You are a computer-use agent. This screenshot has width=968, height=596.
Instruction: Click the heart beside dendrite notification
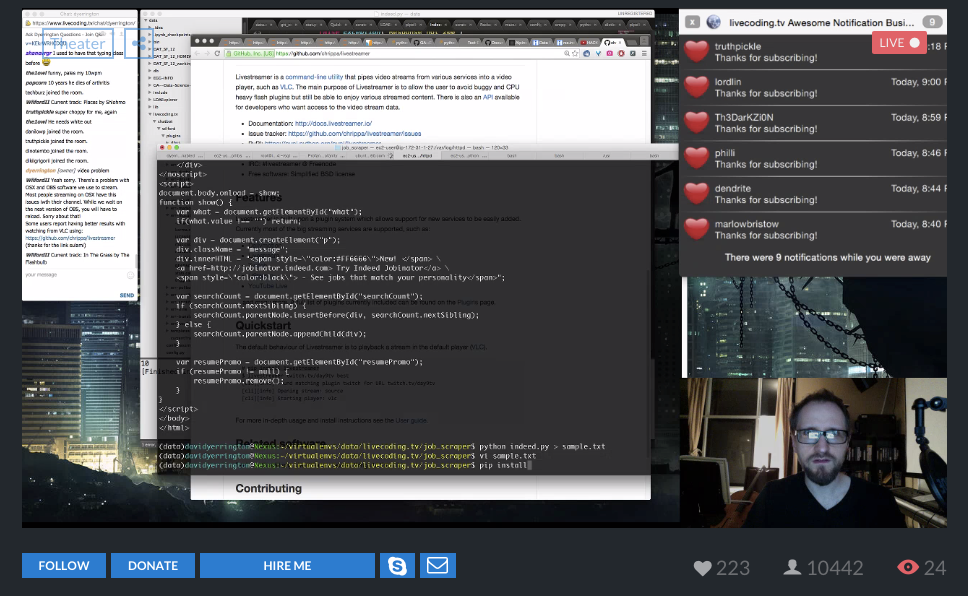point(696,194)
